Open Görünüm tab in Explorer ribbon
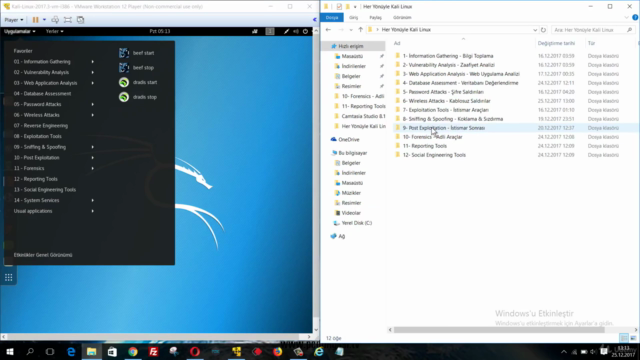The width and height of the screenshot is (640, 360). coord(402,18)
